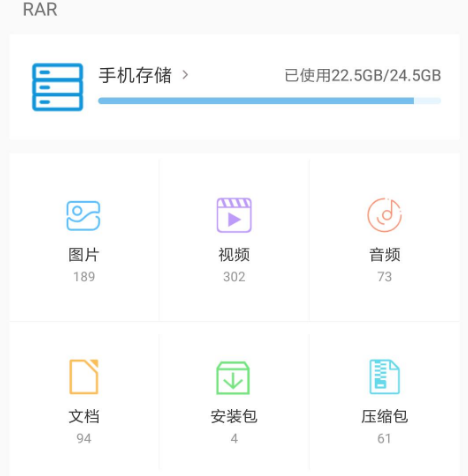
Task: Click the 61 count under 压缩包
Action: point(384,438)
